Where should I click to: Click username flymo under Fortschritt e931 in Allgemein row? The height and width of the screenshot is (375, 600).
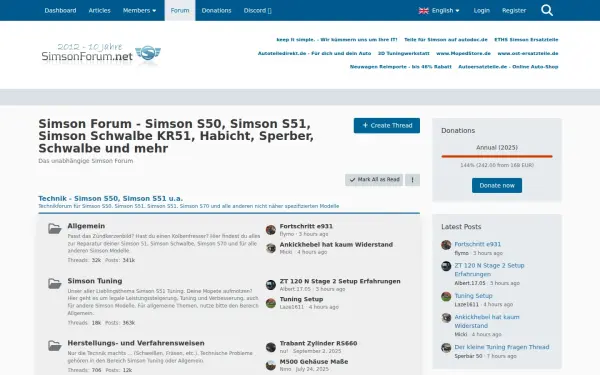tap(287, 234)
